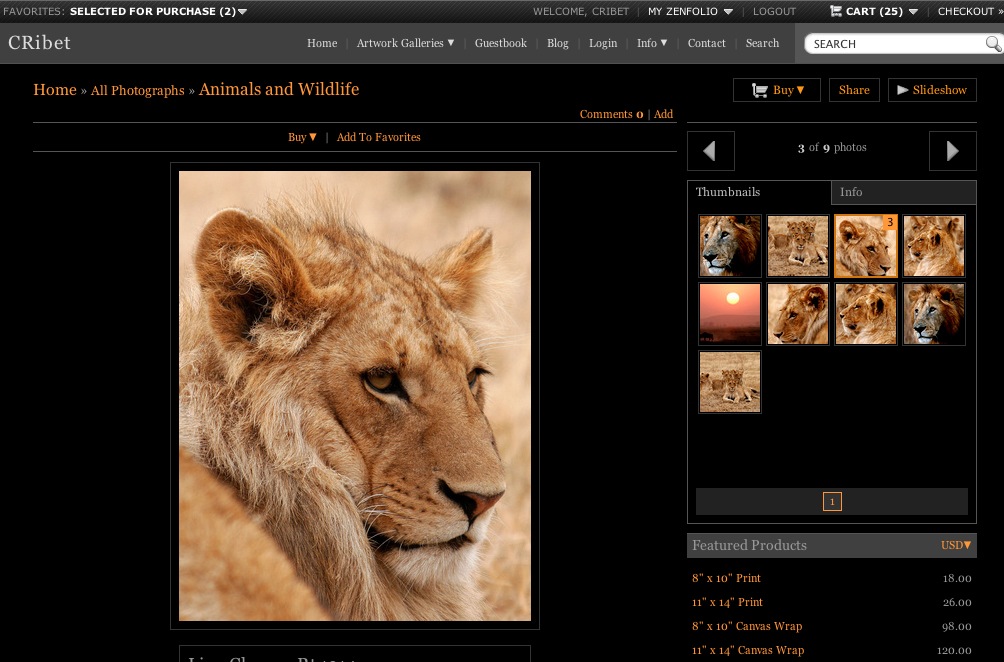
Task: Add this photo to favorites
Action: click(378, 137)
